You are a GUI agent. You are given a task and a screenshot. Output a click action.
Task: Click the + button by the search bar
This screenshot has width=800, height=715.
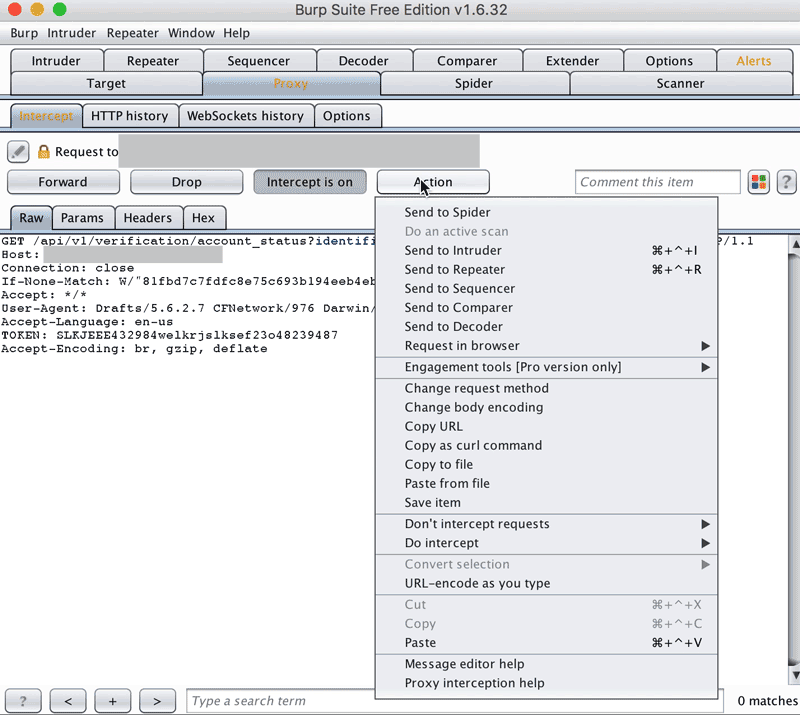[113, 701]
